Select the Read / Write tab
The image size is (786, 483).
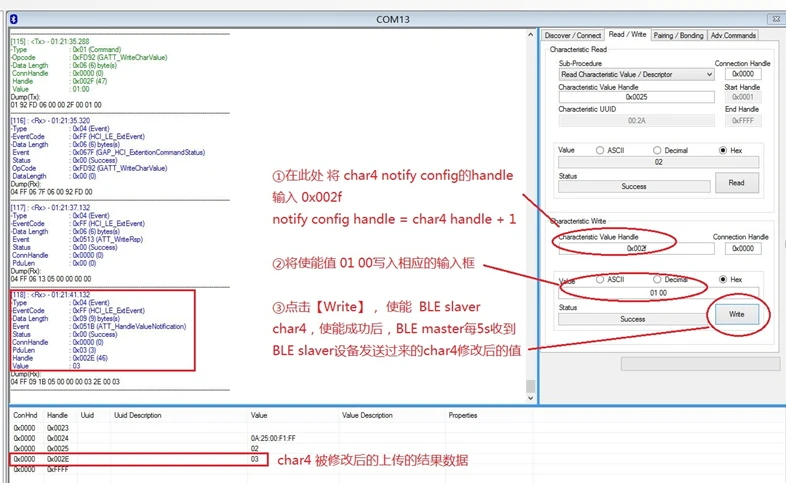(x=627, y=34)
